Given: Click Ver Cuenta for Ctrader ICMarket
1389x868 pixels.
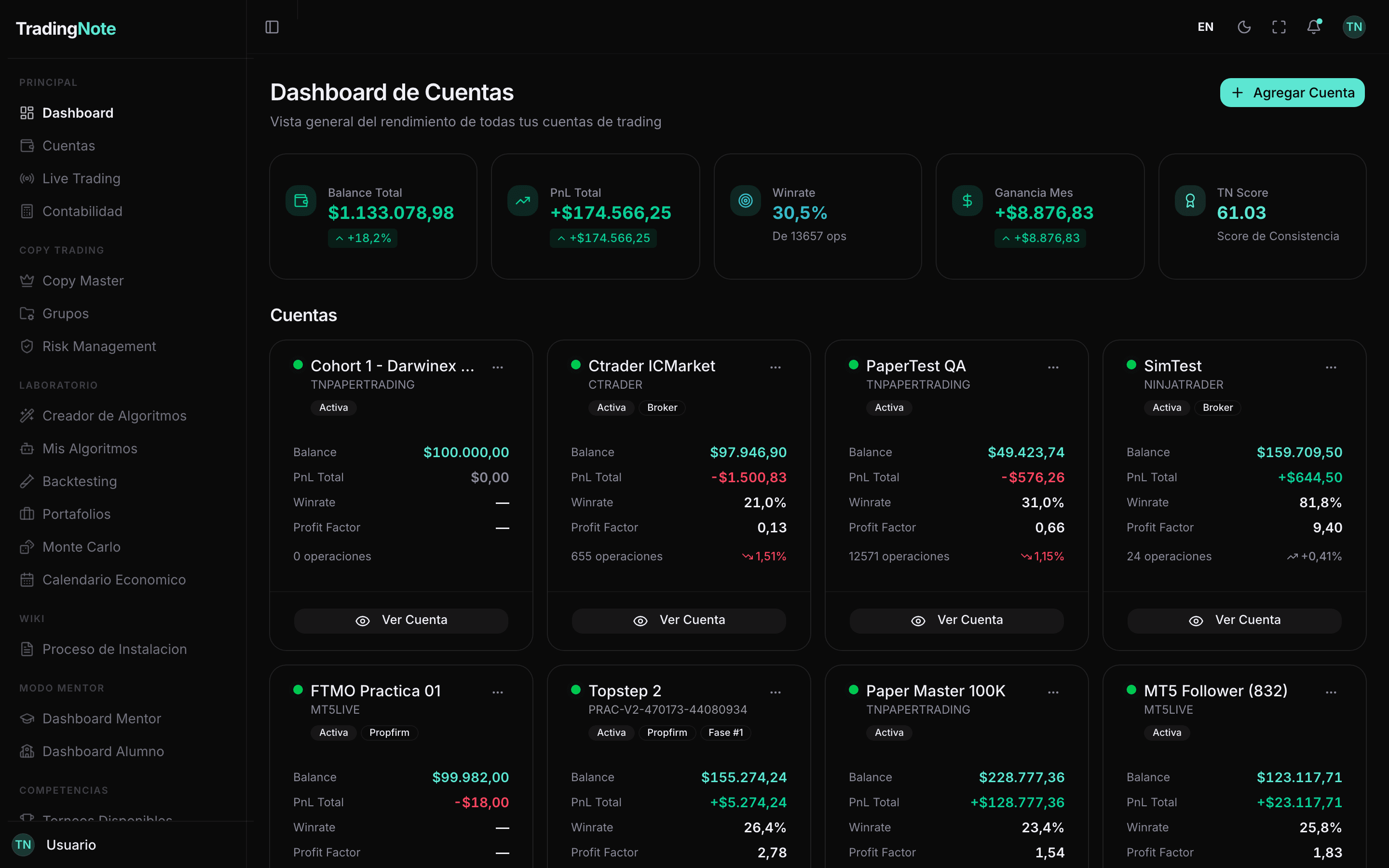Looking at the screenshot, I should (x=679, y=621).
